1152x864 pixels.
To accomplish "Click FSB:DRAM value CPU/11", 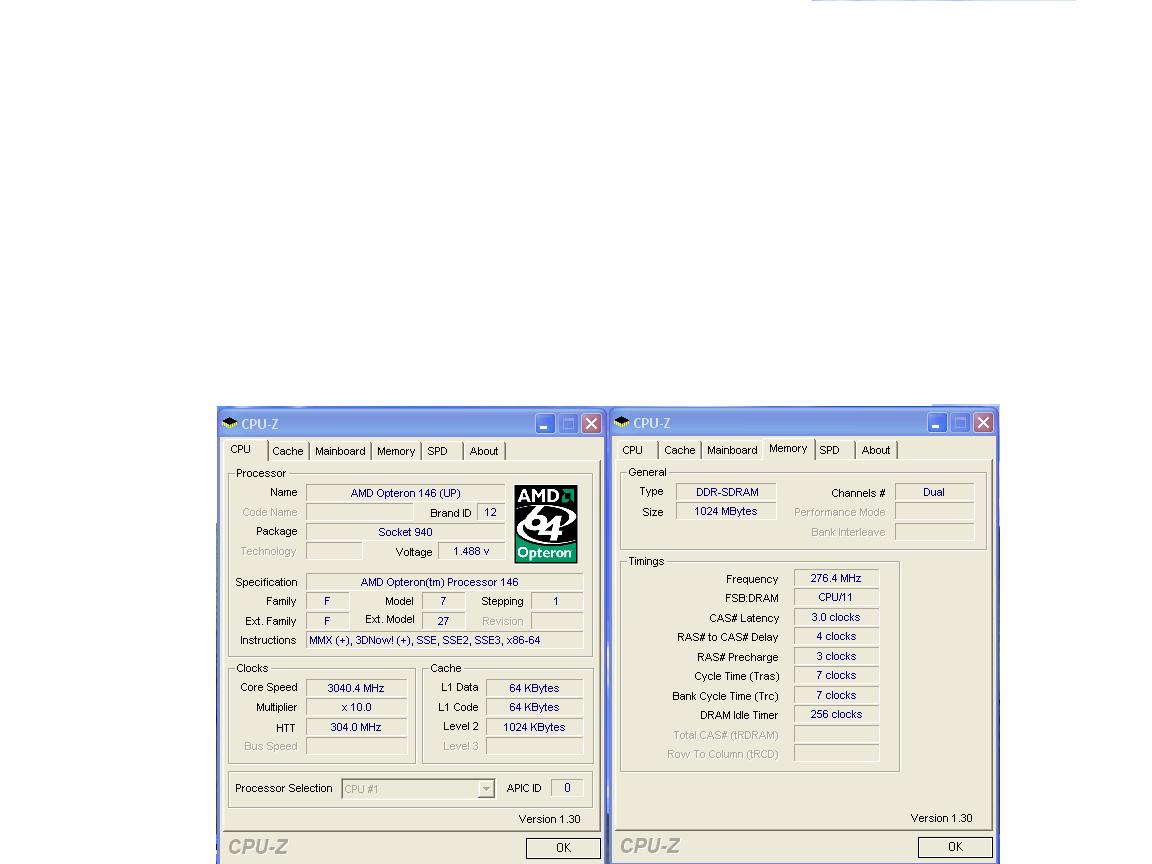I will click(836, 597).
